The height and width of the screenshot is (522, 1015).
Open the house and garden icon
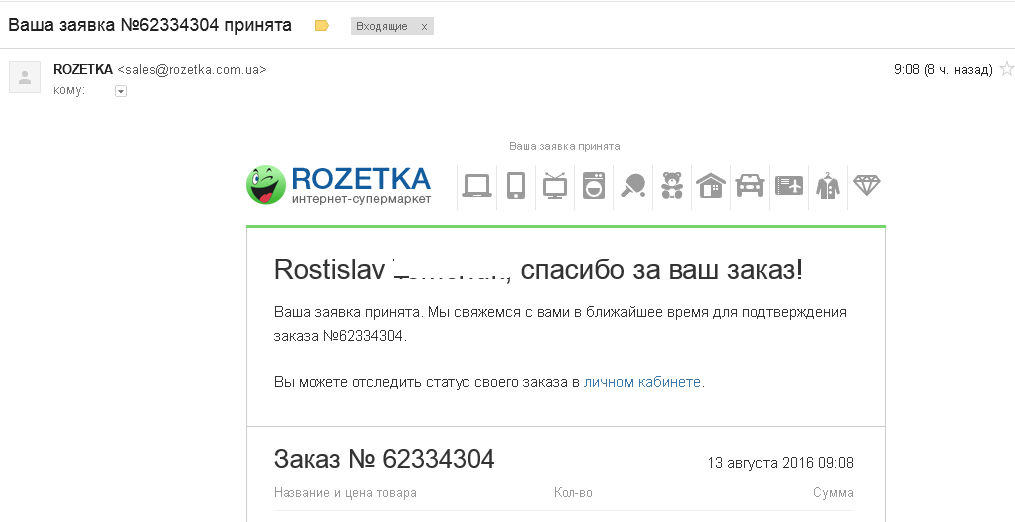coord(710,186)
